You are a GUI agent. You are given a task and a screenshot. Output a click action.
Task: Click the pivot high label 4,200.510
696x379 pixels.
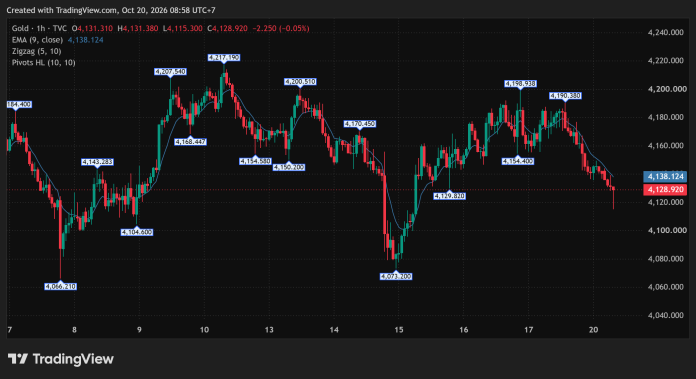tap(301, 82)
